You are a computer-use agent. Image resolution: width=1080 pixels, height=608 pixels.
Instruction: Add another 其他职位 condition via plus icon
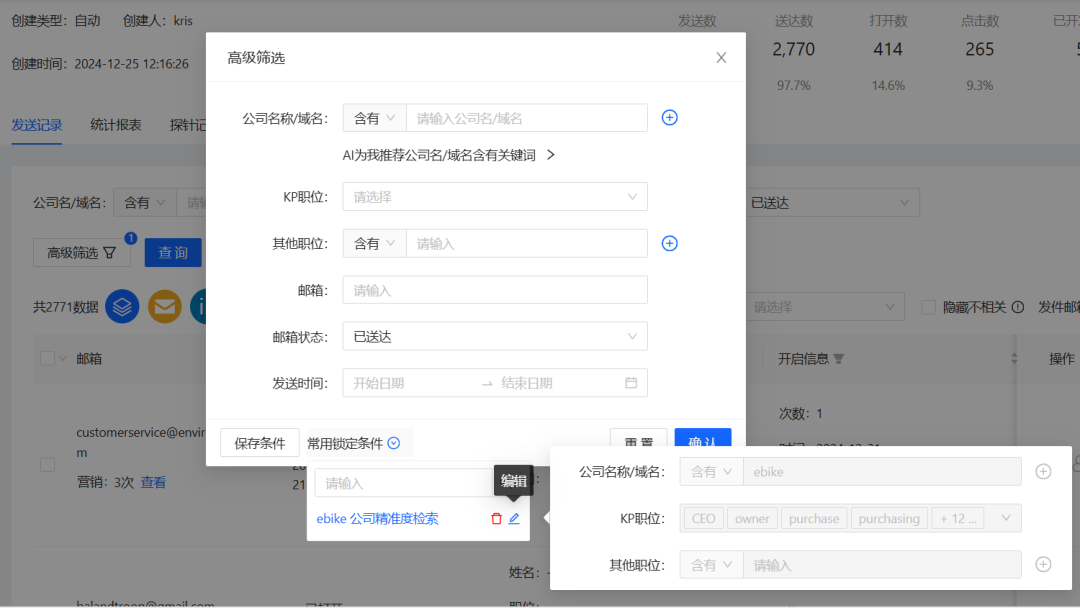tap(669, 243)
